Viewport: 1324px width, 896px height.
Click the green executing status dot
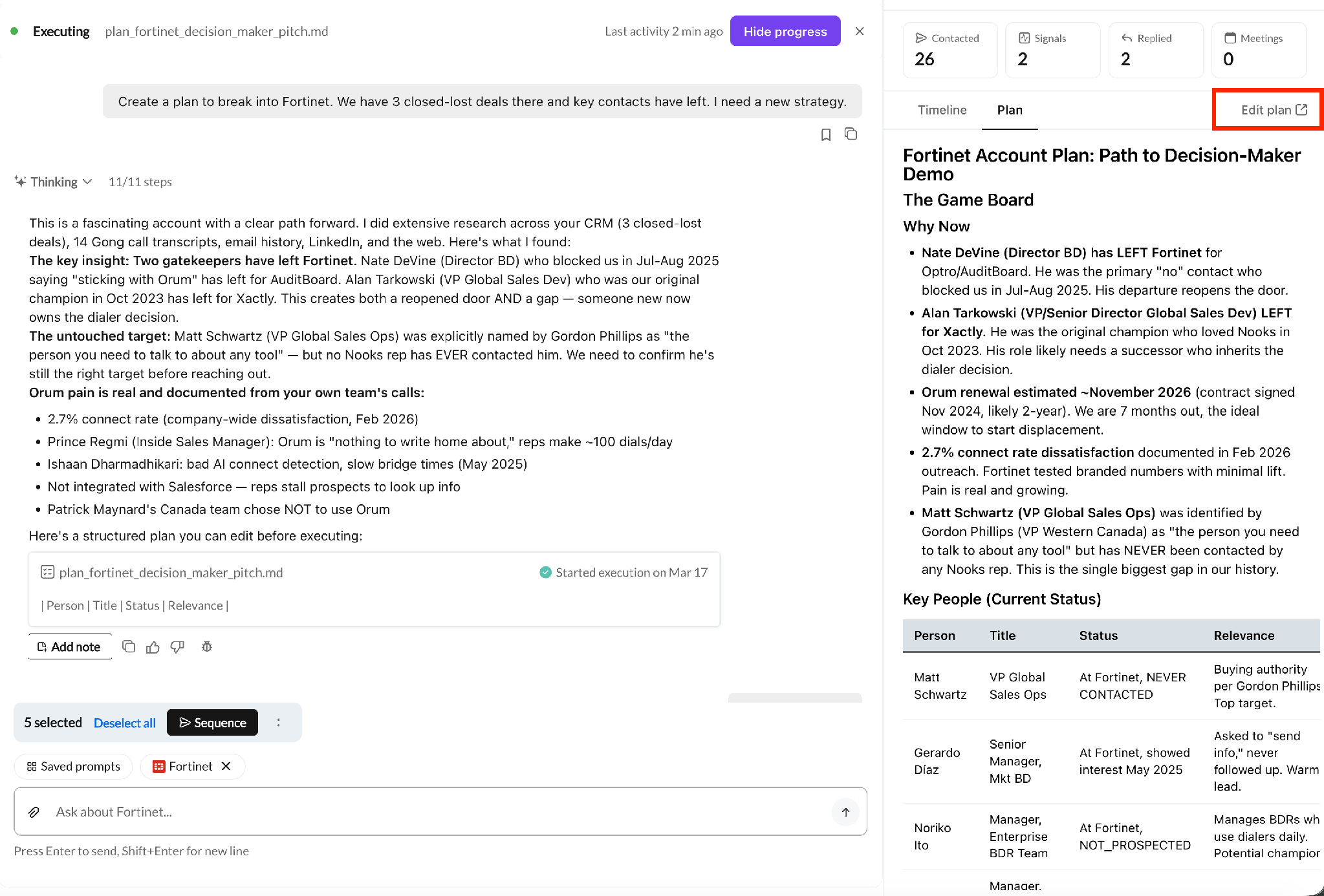(14, 31)
